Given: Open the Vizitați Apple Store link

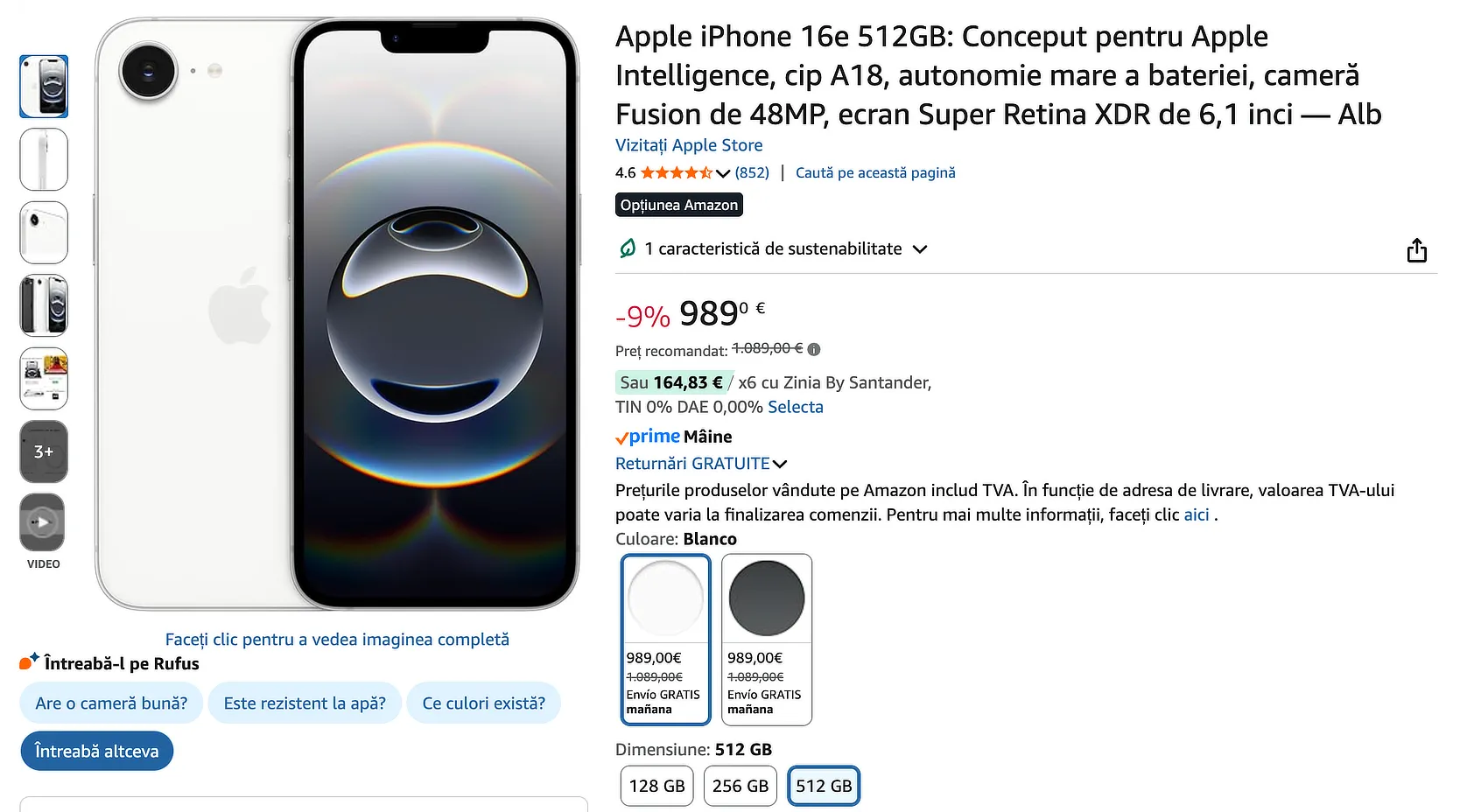Looking at the screenshot, I should (x=689, y=145).
